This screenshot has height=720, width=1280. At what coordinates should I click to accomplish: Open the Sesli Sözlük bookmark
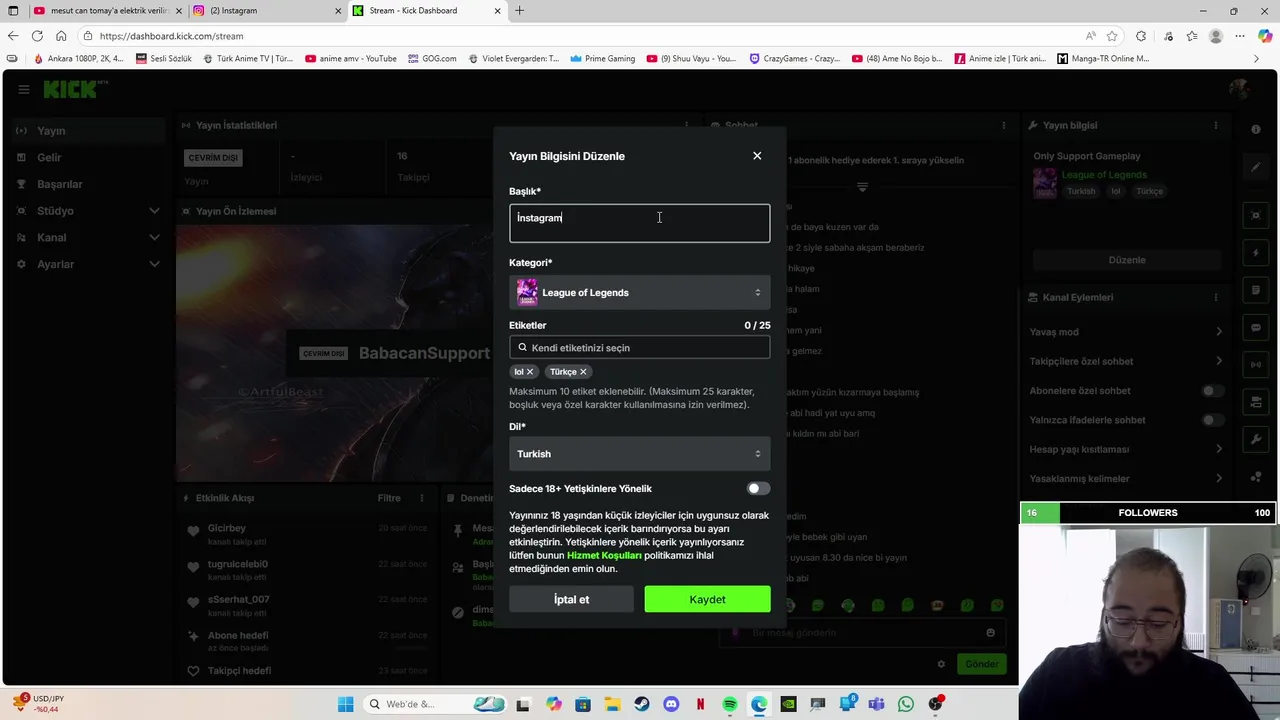click(163, 58)
